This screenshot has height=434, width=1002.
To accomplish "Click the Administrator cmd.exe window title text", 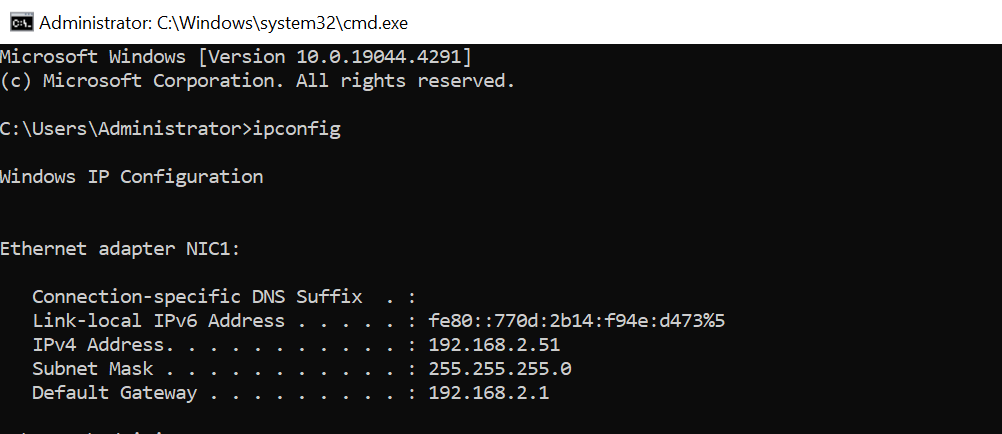I will (223, 24).
